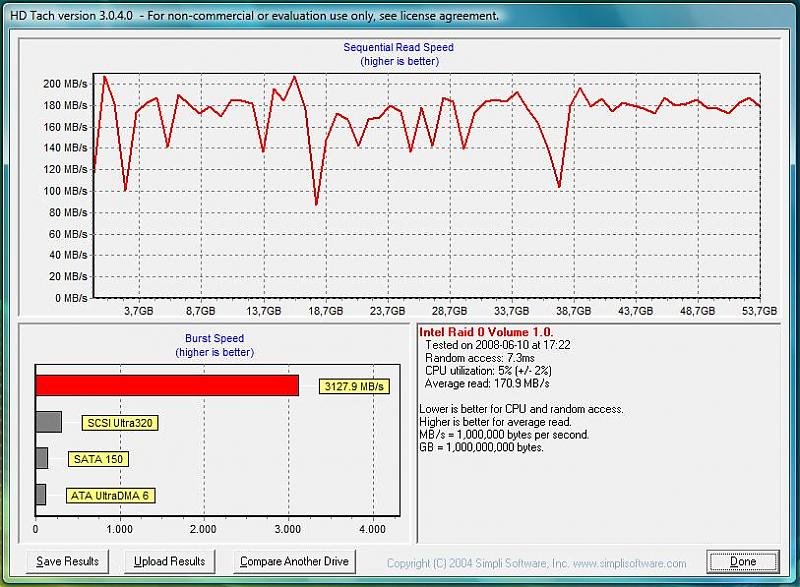Close the dialog with Done
The height and width of the screenshot is (587, 800).
[x=743, y=562]
